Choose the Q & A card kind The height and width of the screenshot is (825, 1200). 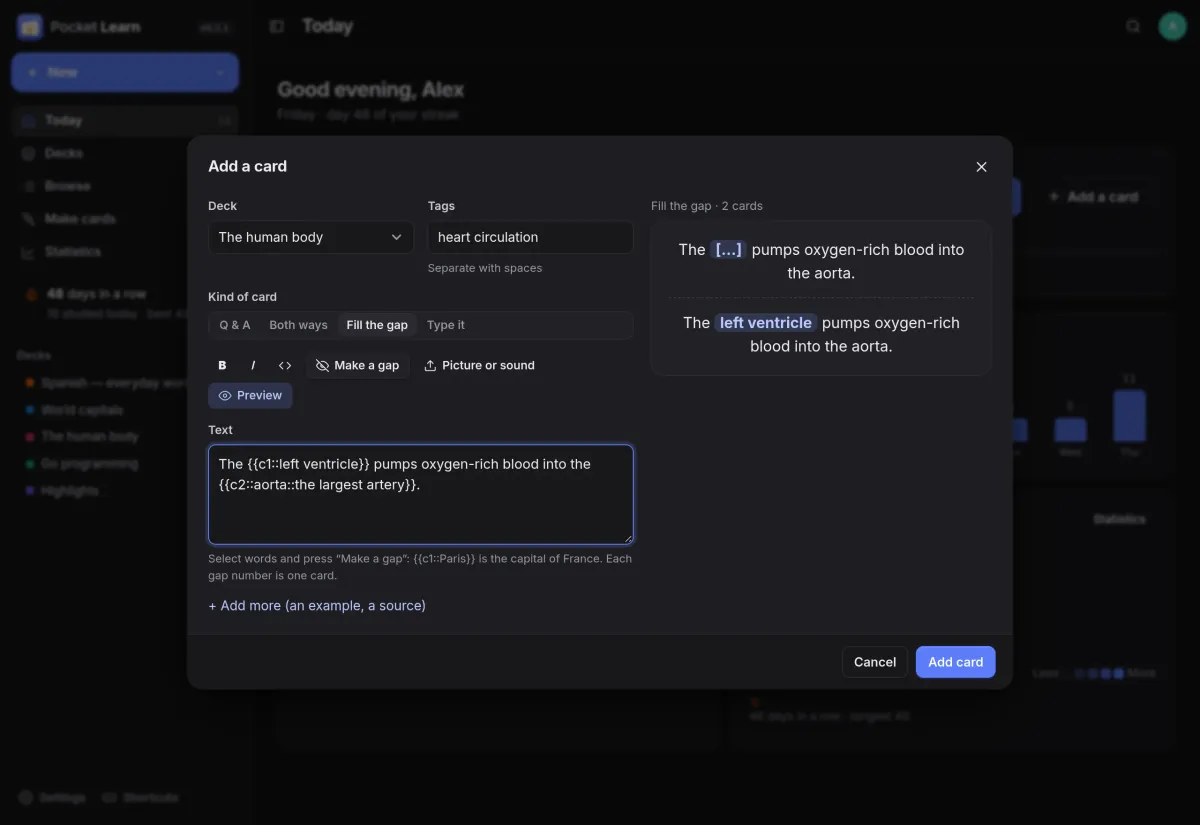pos(235,325)
